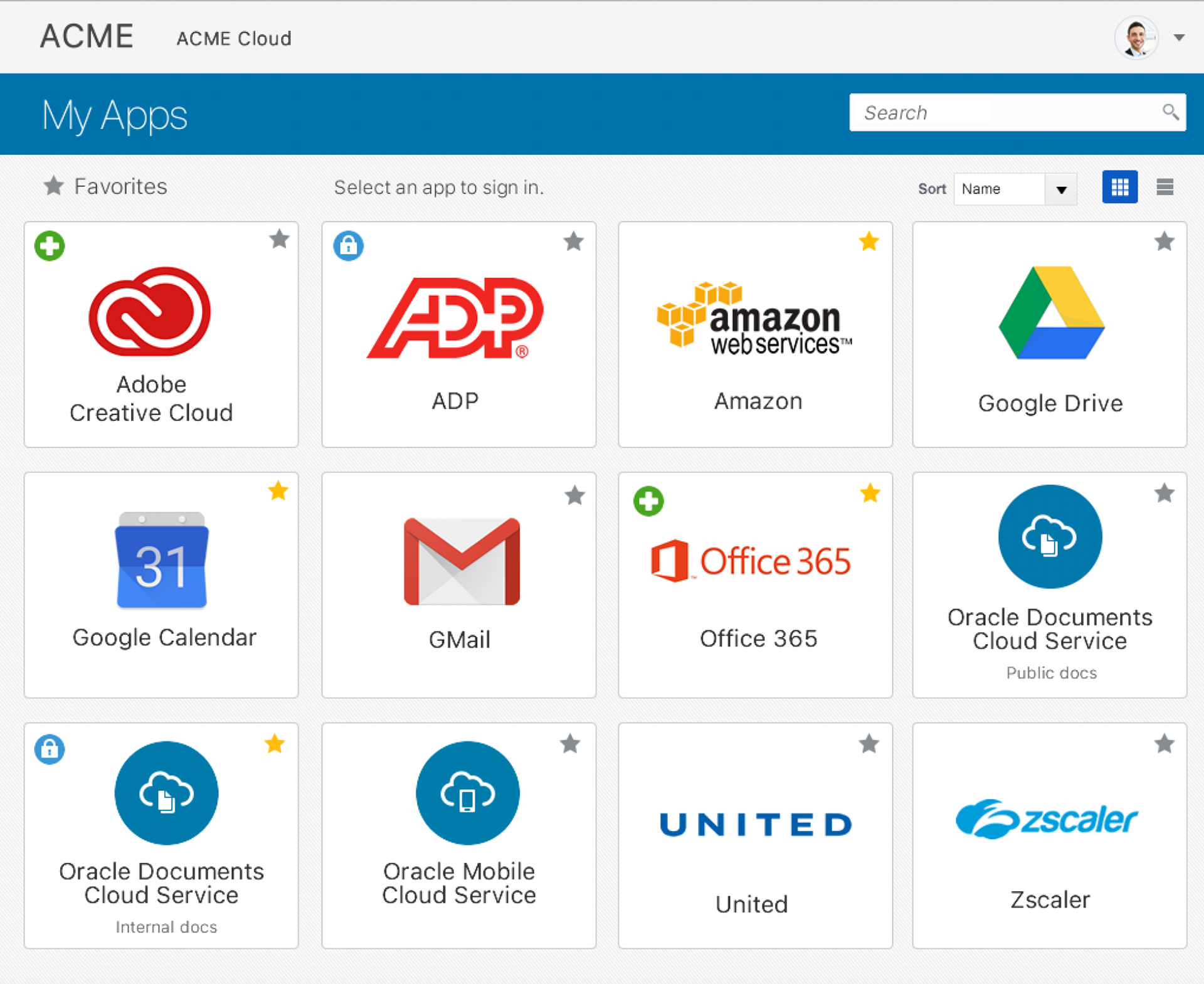Unfavorite Google Calendar gold star
This screenshot has height=984, width=1204.
tap(278, 491)
